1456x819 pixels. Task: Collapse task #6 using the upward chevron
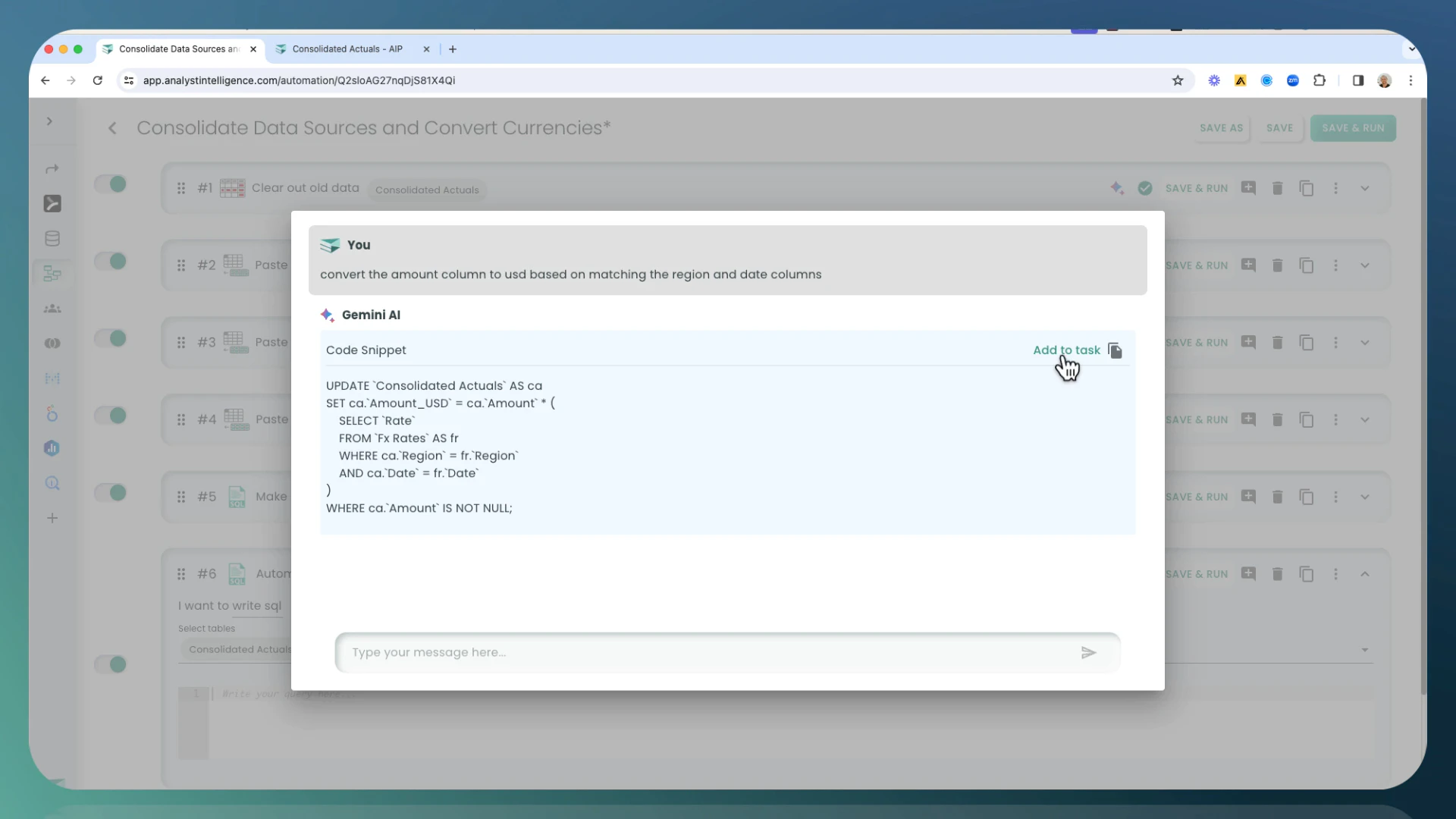click(x=1365, y=574)
